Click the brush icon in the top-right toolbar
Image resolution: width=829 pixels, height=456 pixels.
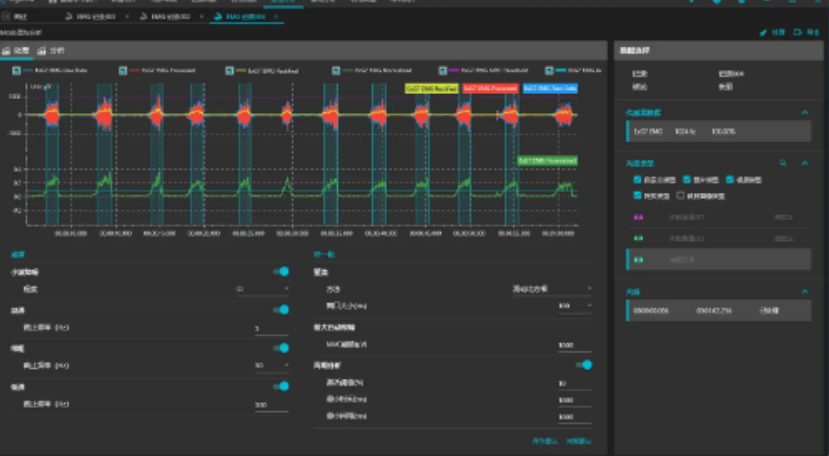(x=765, y=33)
